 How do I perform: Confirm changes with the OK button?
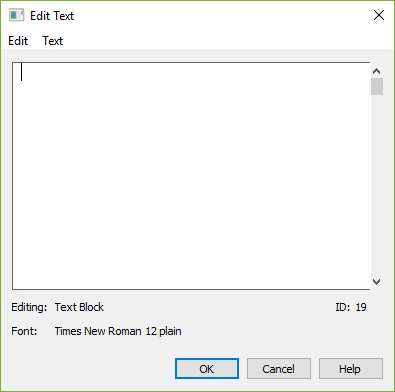207,369
